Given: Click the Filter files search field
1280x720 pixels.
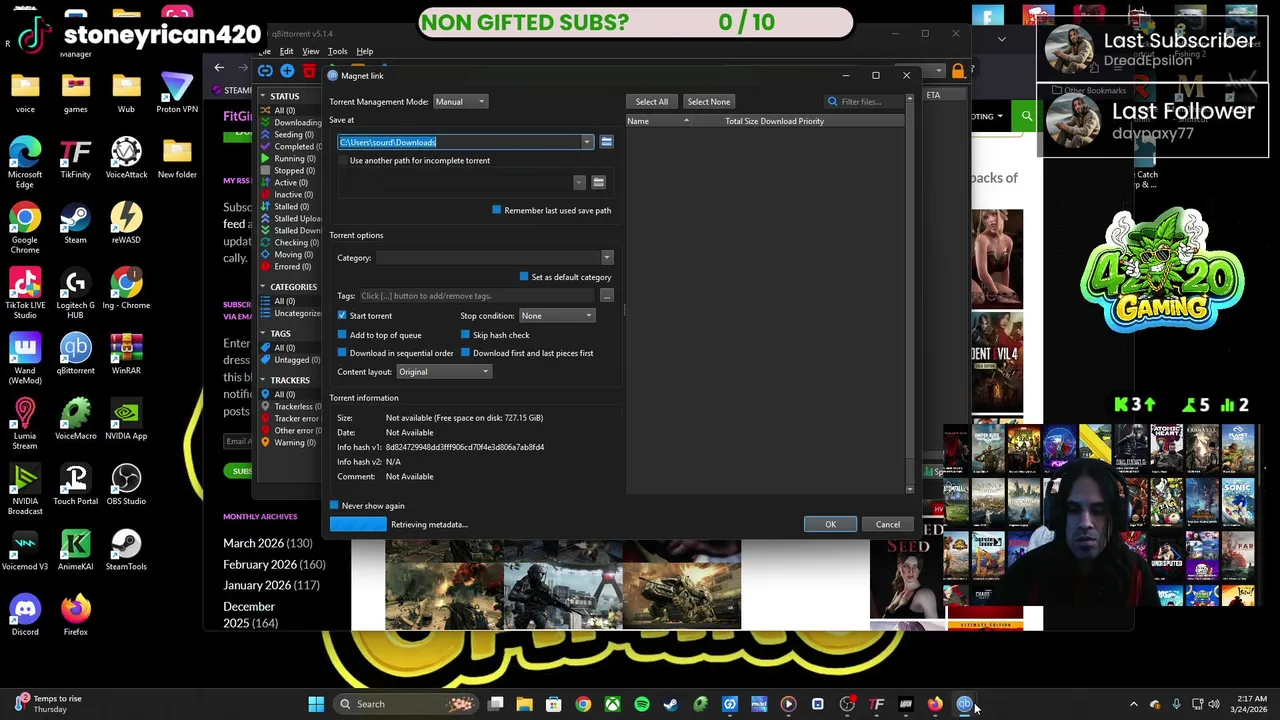Looking at the screenshot, I should pos(866,102).
